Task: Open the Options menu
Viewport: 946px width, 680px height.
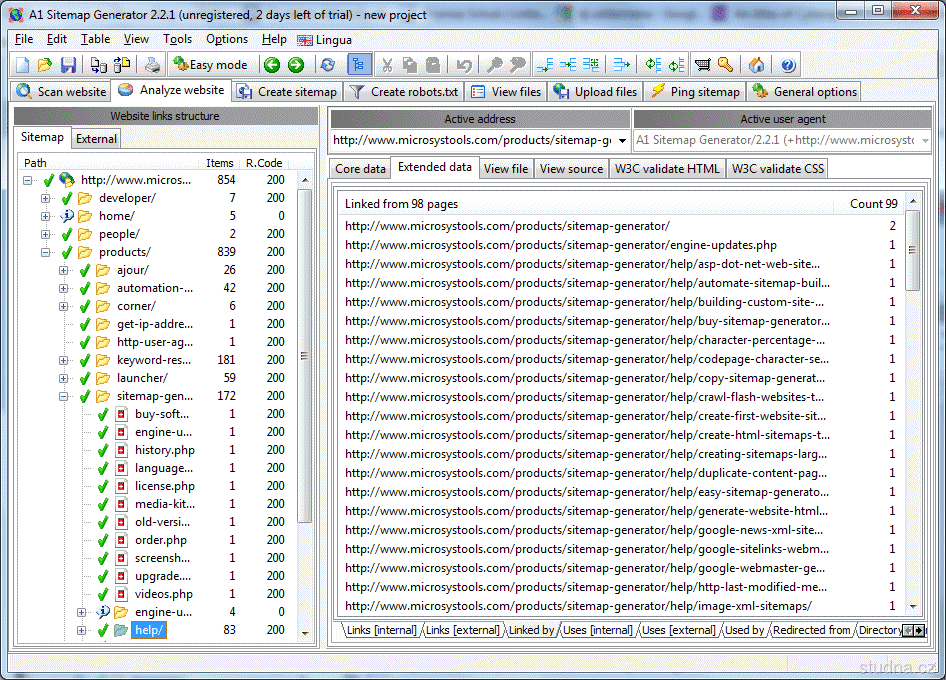Action: (x=227, y=39)
